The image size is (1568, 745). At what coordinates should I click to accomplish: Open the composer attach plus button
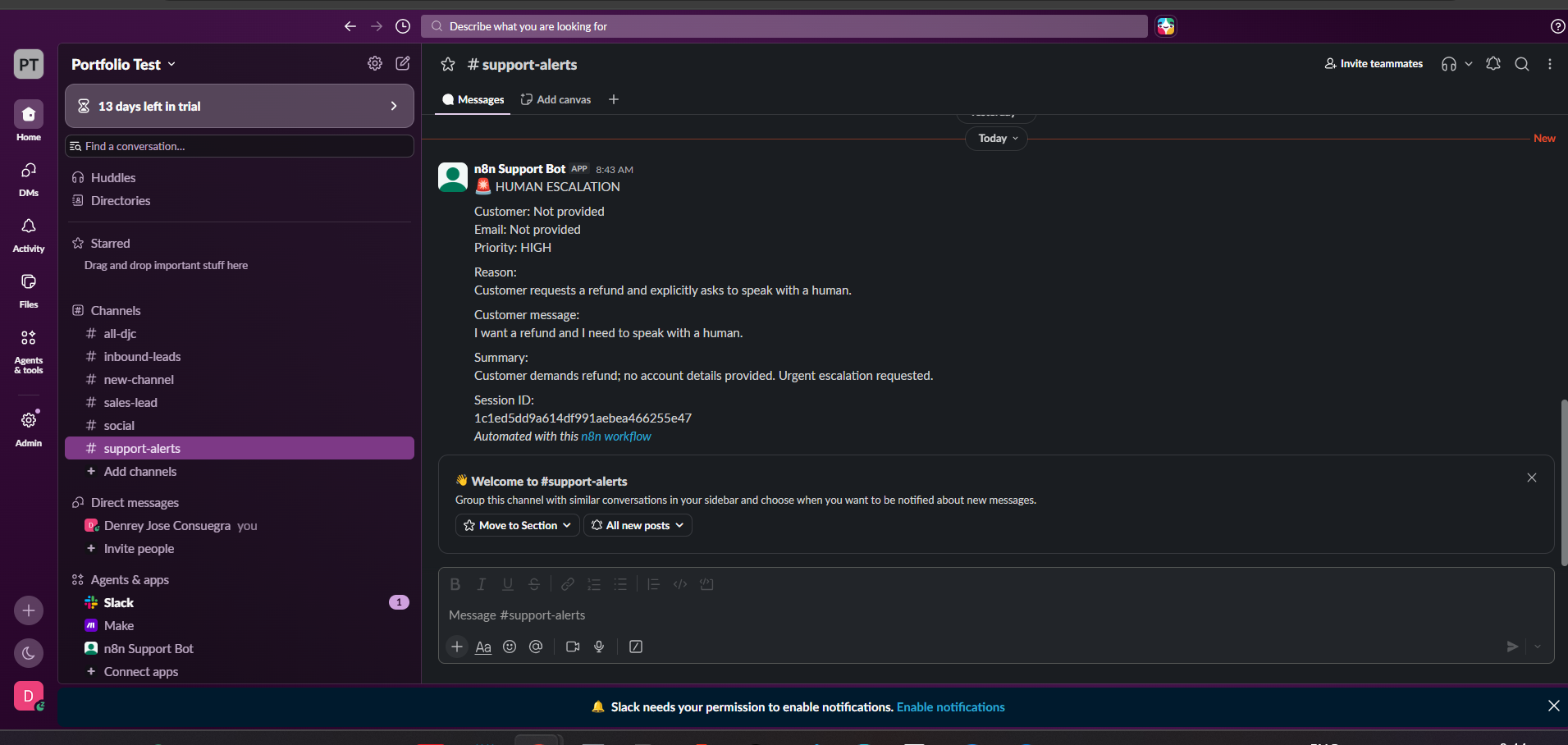pos(457,647)
